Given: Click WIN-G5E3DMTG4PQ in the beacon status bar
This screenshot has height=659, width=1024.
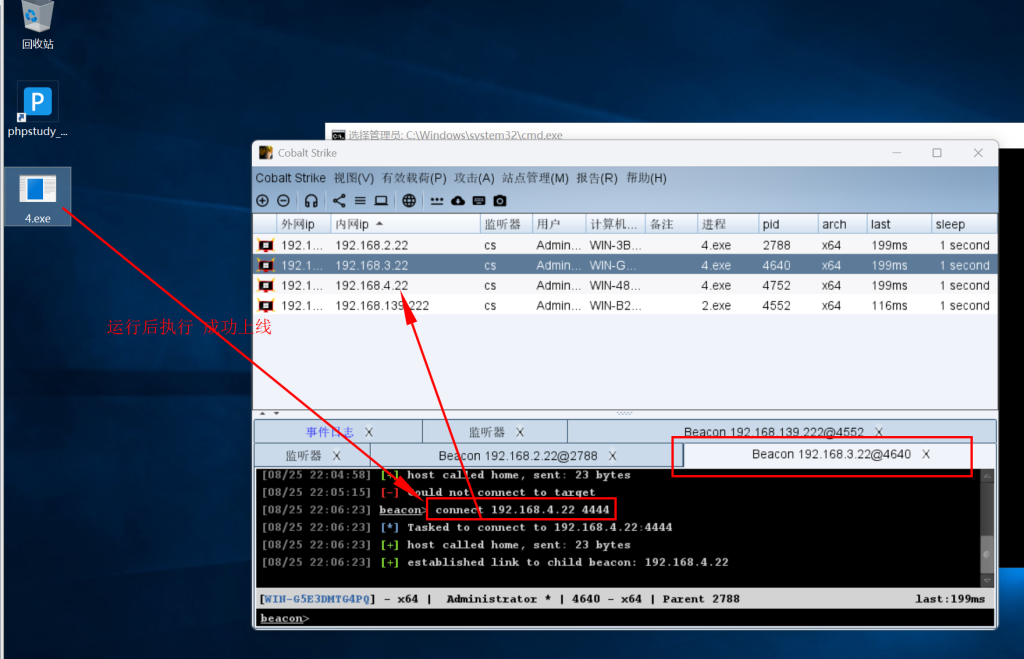Looking at the screenshot, I should (x=317, y=599).
